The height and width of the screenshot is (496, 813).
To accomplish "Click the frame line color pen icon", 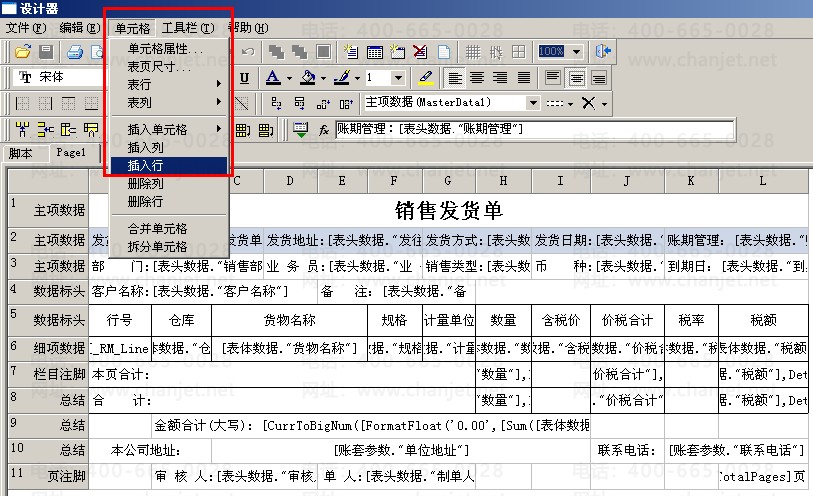I will pyautogui.click(x=342, y=78).
